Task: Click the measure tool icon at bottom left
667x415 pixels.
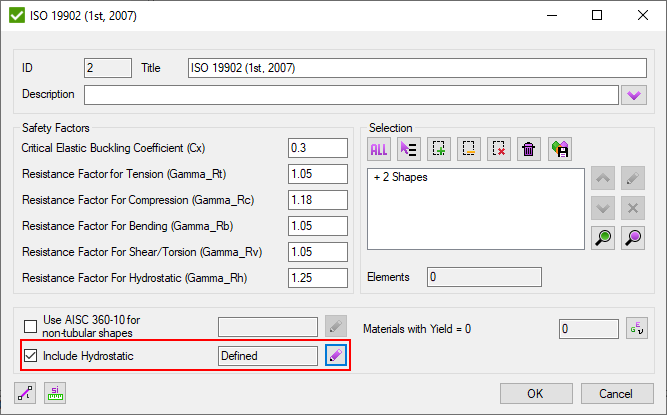Action: click(25, 392)
